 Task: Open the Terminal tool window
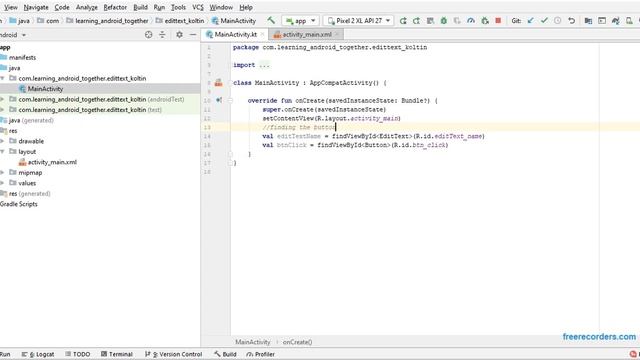(117, 354)
